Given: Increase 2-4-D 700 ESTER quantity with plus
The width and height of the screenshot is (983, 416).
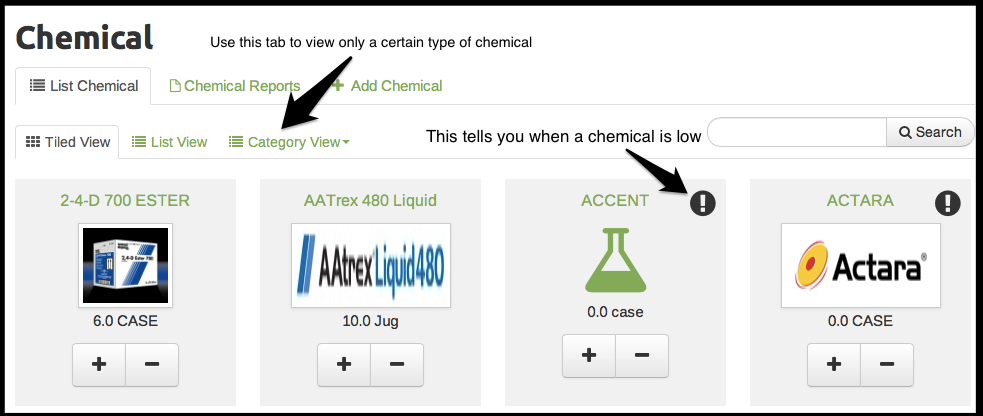Looking at the screenshot, I should point(99,365).
